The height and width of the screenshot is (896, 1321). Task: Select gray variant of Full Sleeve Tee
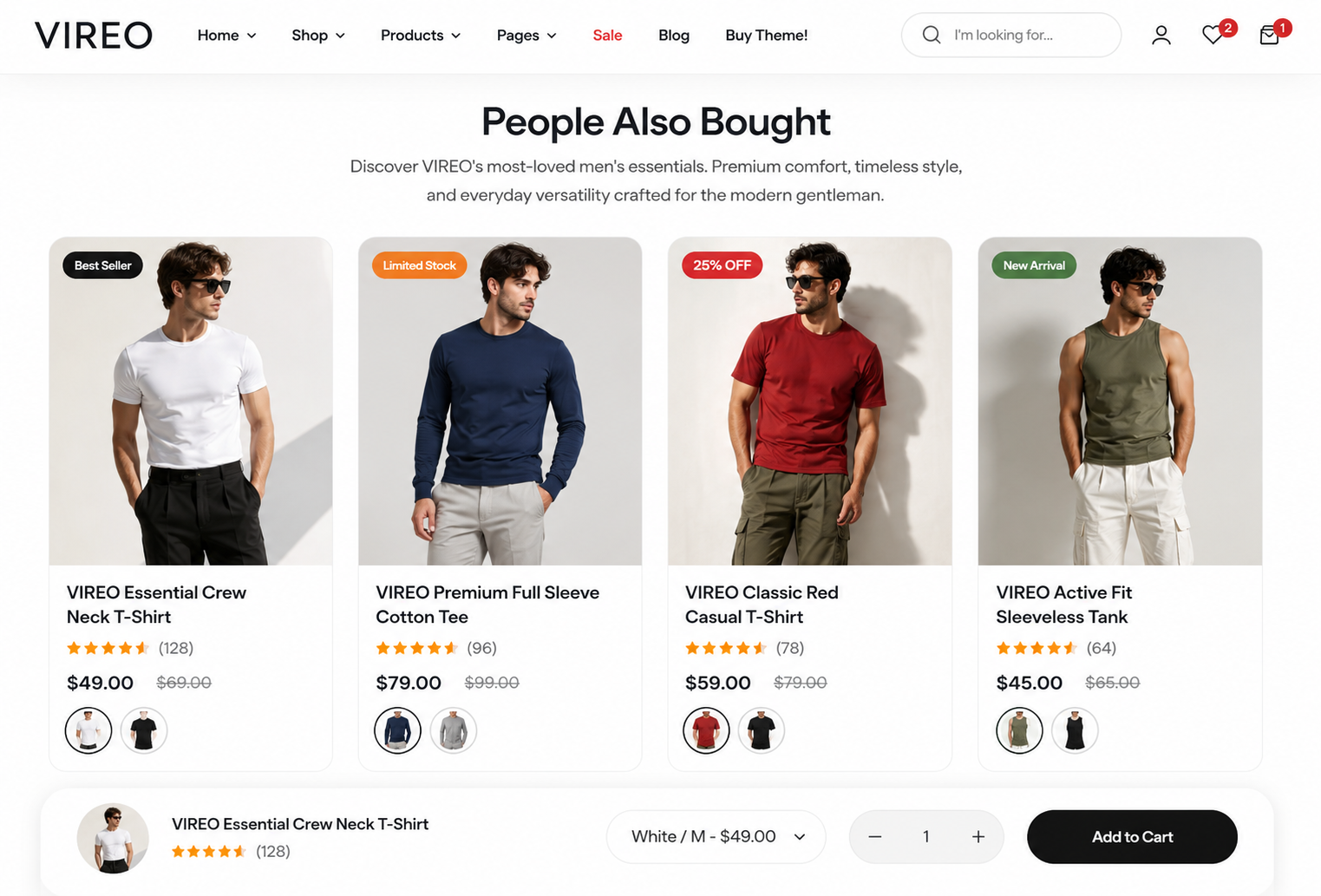point(453,730)
